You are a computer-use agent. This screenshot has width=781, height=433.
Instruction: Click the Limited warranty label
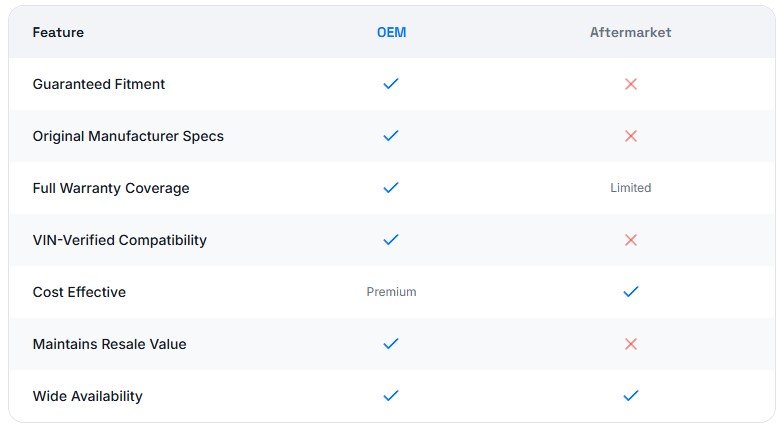point(630,188)
